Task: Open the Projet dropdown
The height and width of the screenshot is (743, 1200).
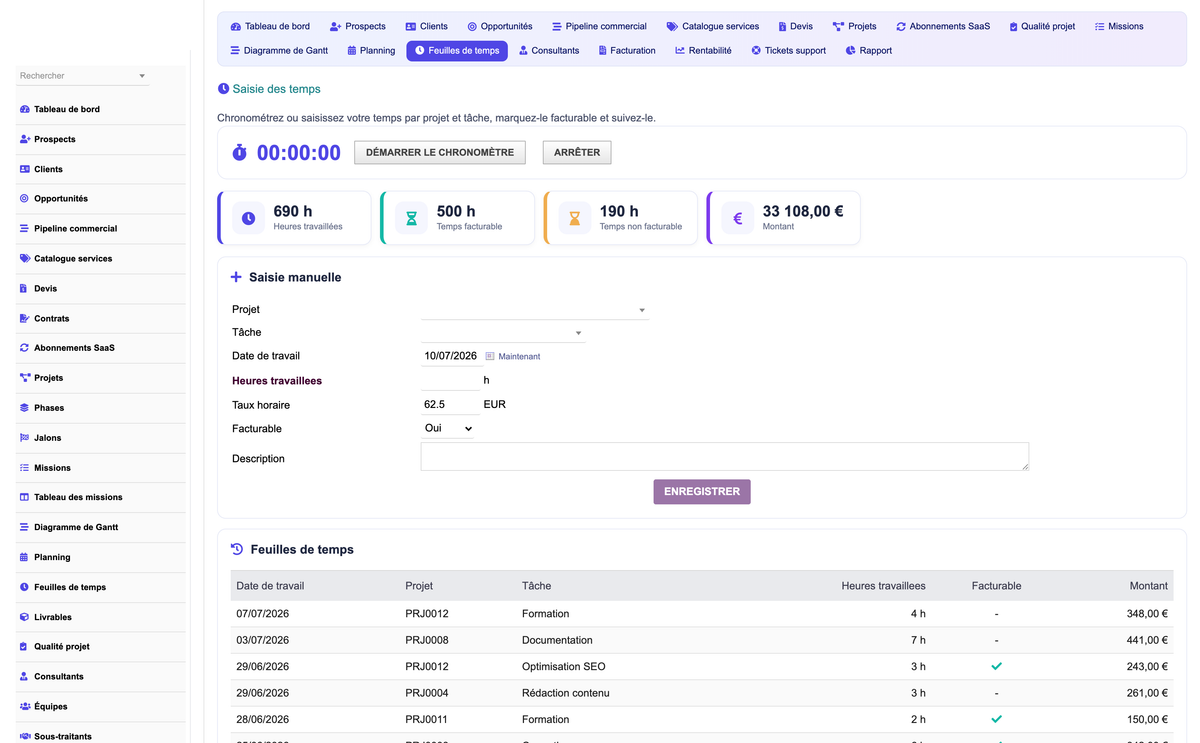Action: pos(535,310)
